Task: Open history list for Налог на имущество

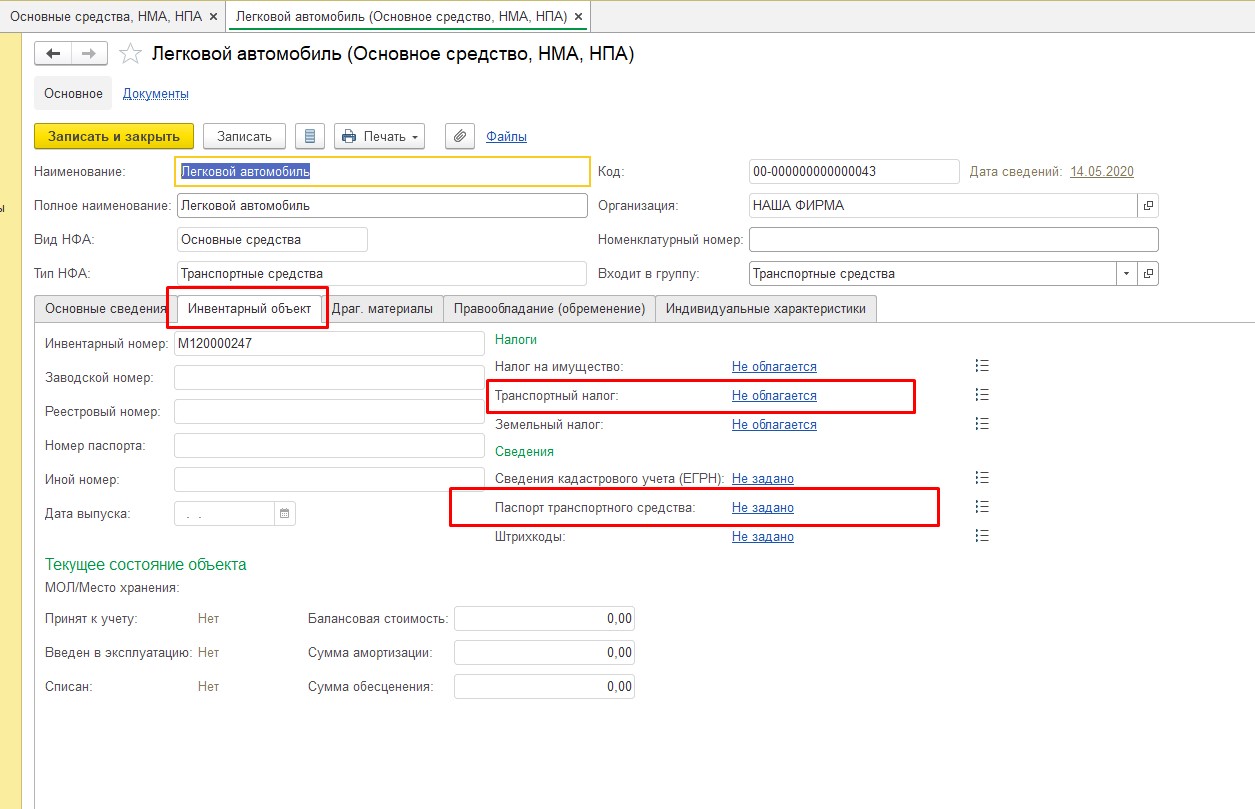Action: tap(982, 366)
